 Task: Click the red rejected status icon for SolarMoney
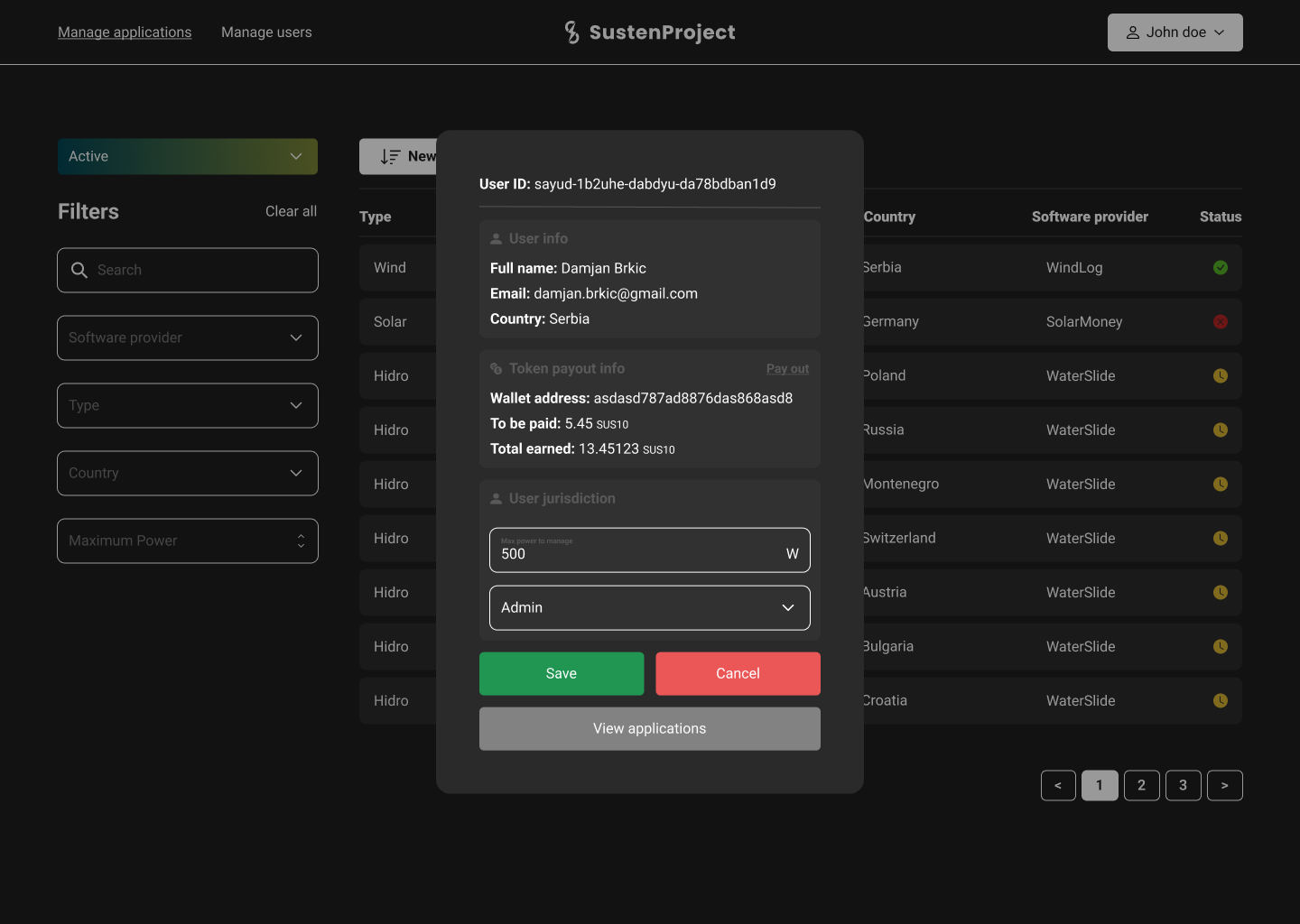pos(1221,322)
